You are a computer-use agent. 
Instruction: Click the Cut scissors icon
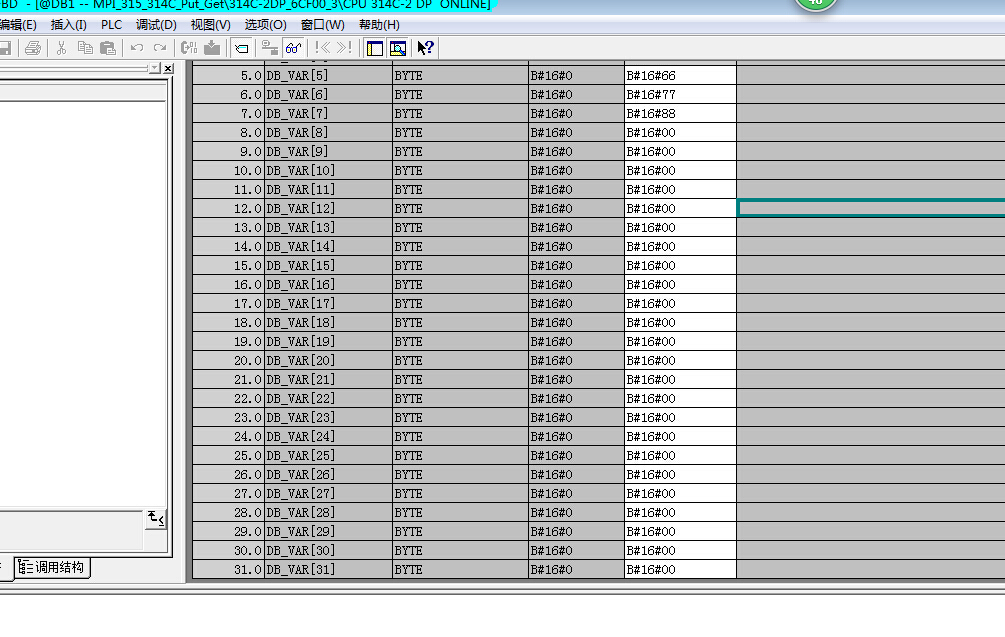(62, 48)
